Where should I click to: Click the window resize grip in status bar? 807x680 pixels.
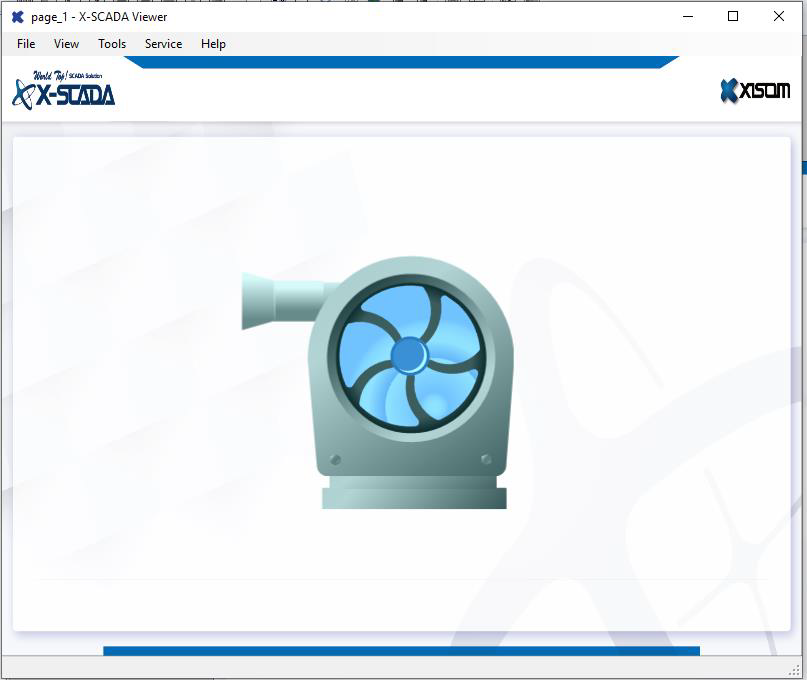(795, 670)
